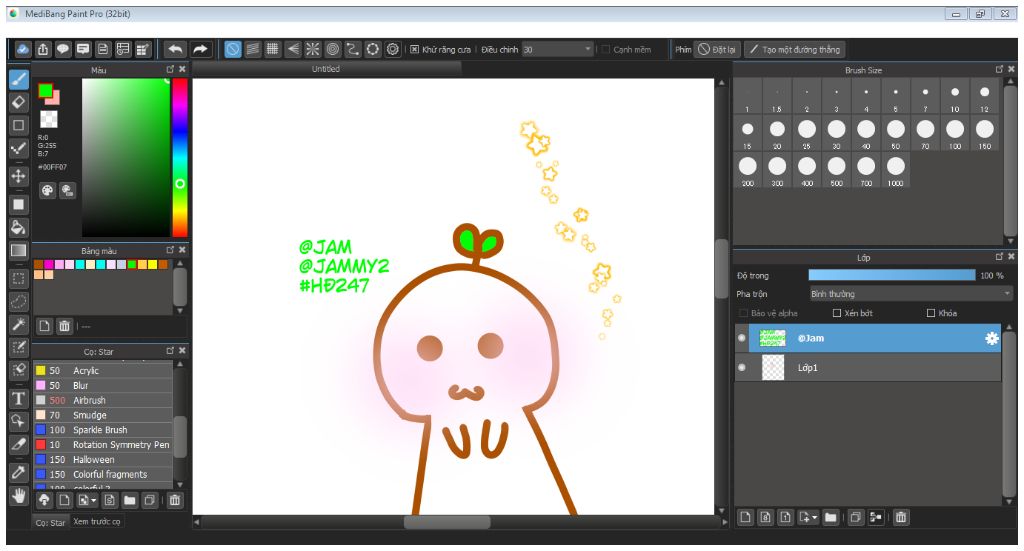Duplicate layer icon in Lớp panel
Viewport: 1024px width, 551px height.
coord(856,517)
